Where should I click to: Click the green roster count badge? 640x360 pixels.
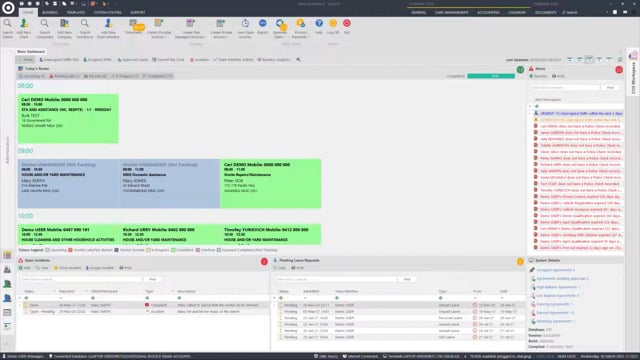[520, 69]
